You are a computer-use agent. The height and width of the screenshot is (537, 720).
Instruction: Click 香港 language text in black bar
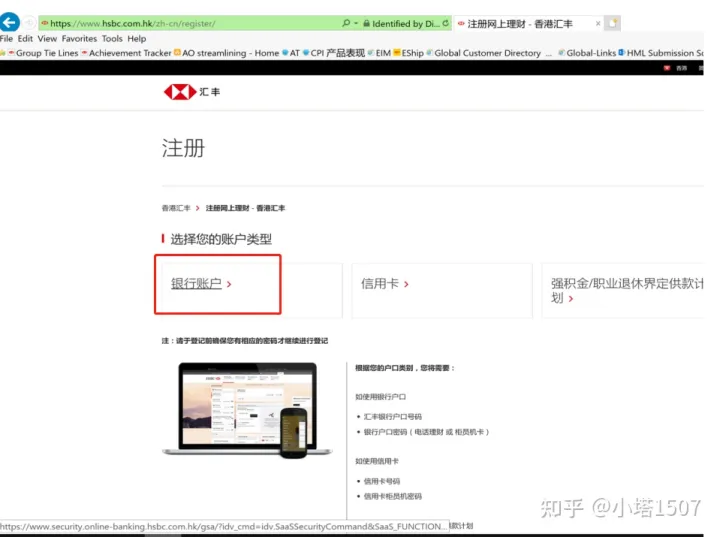(681, 68)
